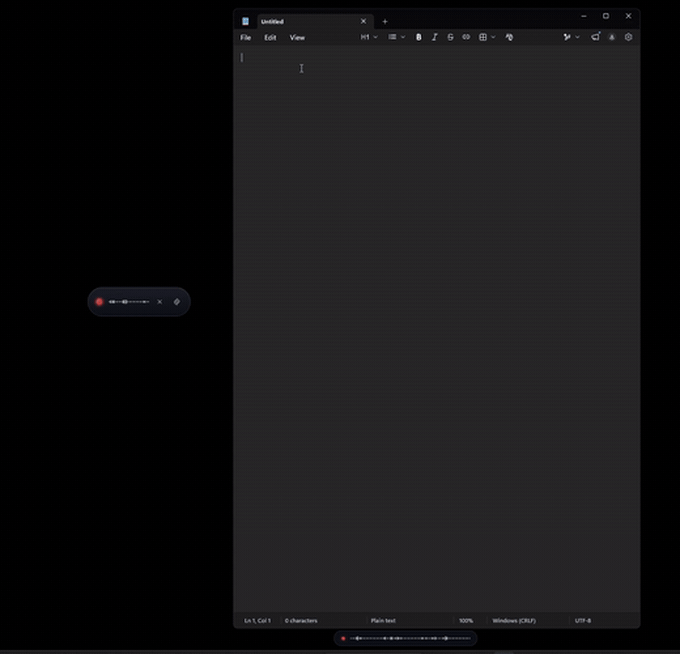
Task: Click the feedback megaphone icon
Action: pos(595,37)
